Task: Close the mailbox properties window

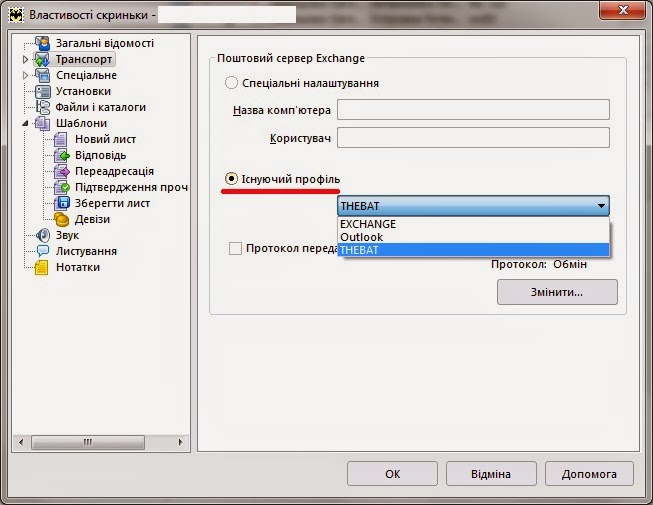Action: tap(623, 10)
